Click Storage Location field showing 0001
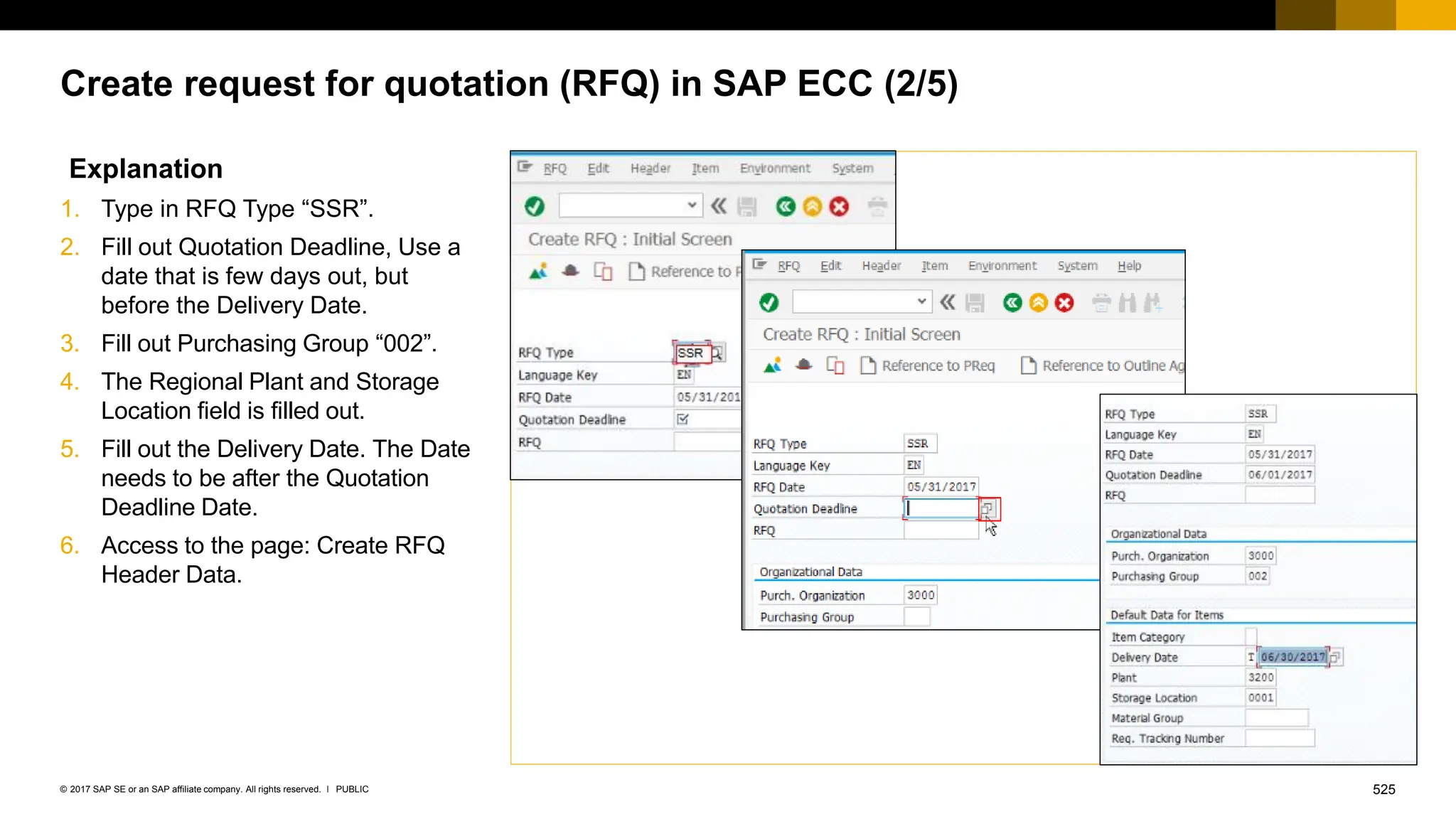 (1260, 698)
